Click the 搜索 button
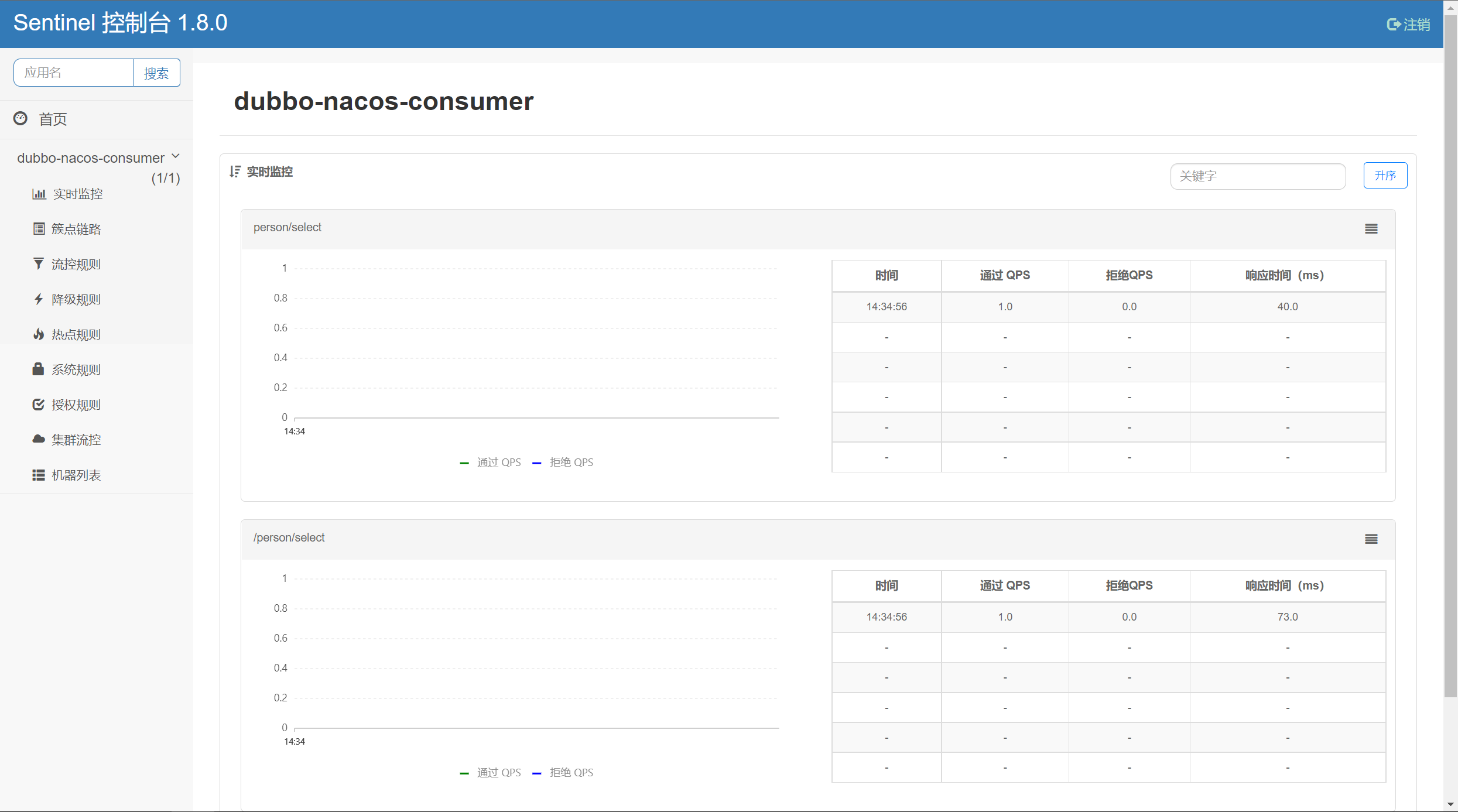1458x812 pixels. coord(156,73)
